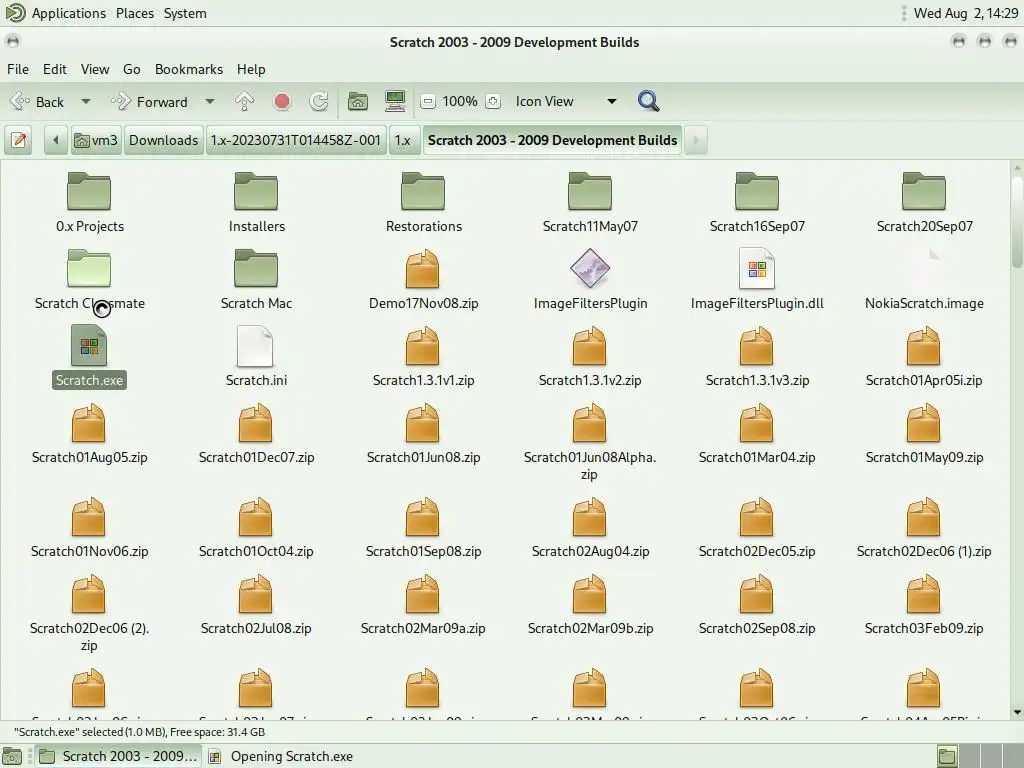Select the Scratch.ini file
Viewport: 1024px width, 768px height.
click(x=256, y=357)
